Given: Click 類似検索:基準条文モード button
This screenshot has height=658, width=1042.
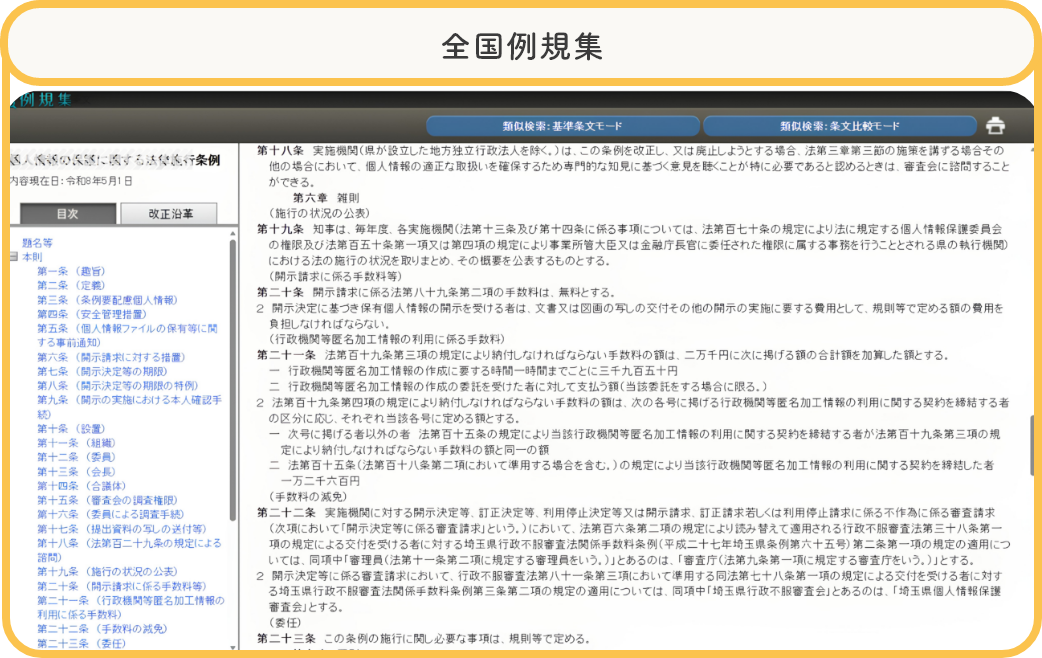Looking at the screenshot, I should (x=562, y=126).
